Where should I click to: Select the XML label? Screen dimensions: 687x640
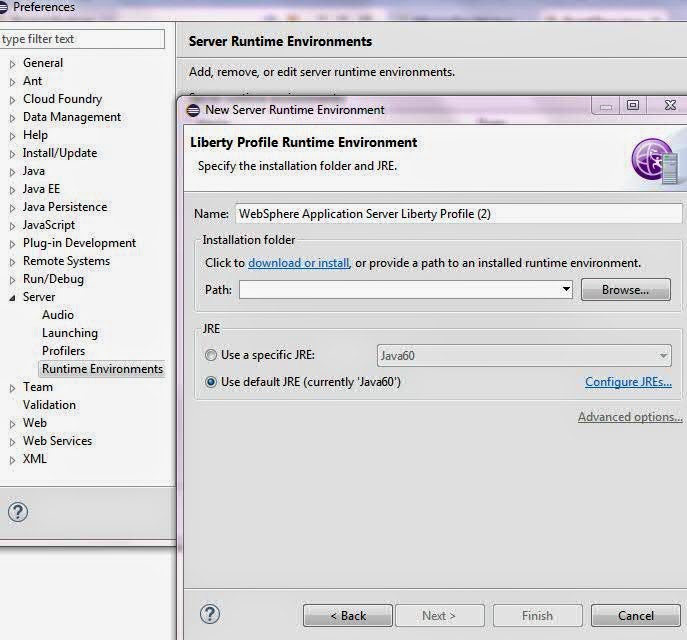pos(35,459)
